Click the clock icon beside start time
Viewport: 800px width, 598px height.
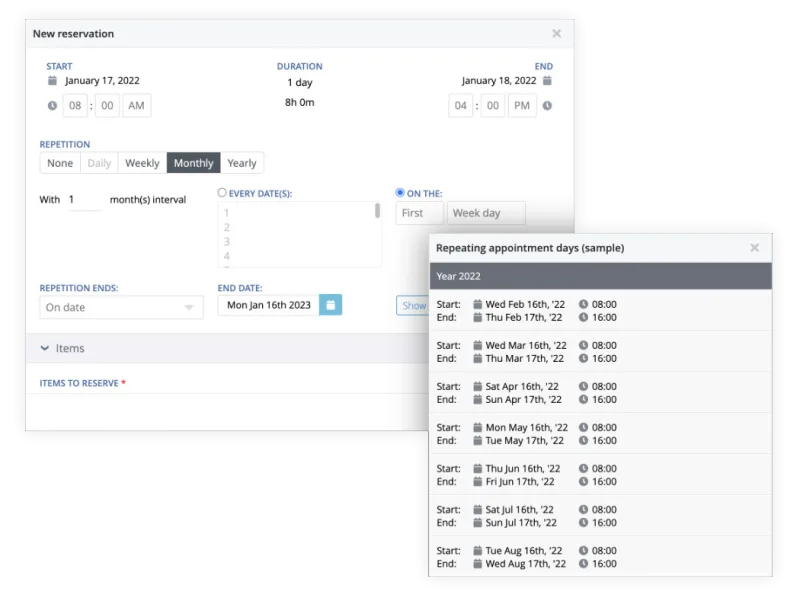52,106
